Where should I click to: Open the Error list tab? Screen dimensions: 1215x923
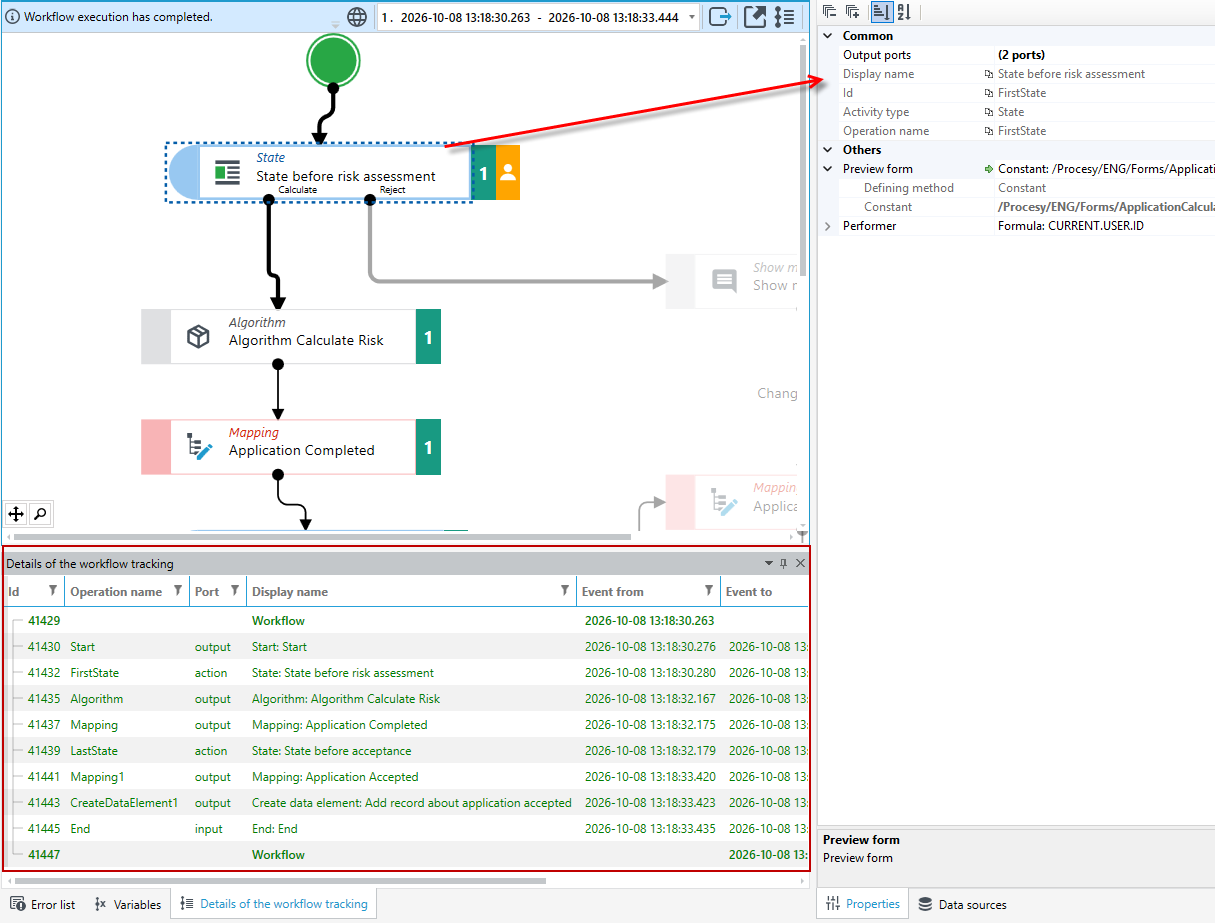click(x=43, y=904)
